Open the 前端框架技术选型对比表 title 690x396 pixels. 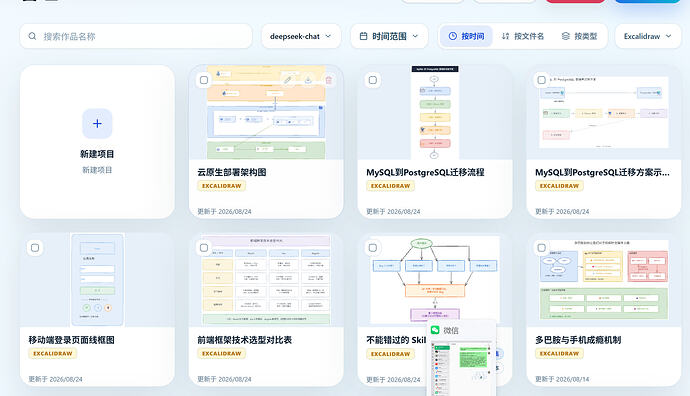[245, 340]
